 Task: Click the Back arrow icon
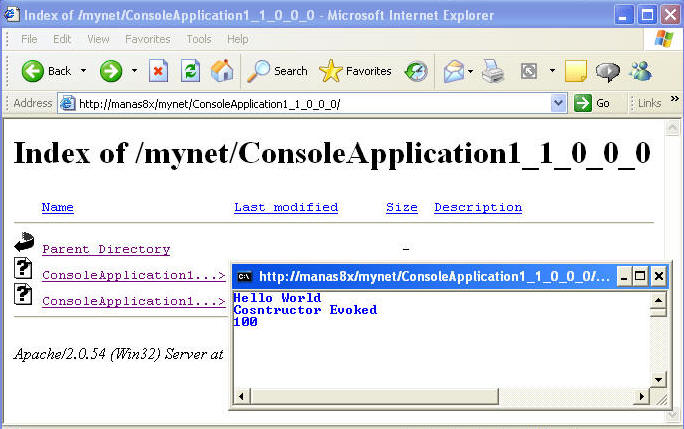pyautogui.click(x=33, y=71)
